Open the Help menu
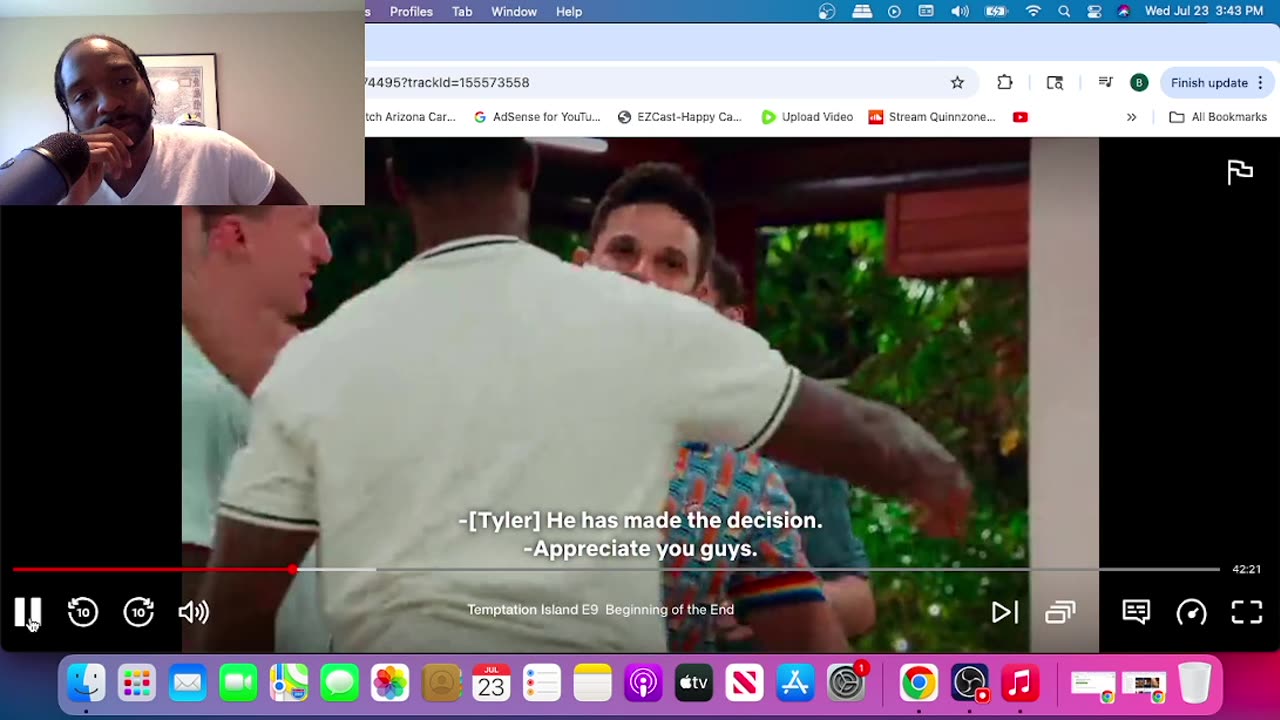Viewport: 1280px width, 720px height. [569, 11]
